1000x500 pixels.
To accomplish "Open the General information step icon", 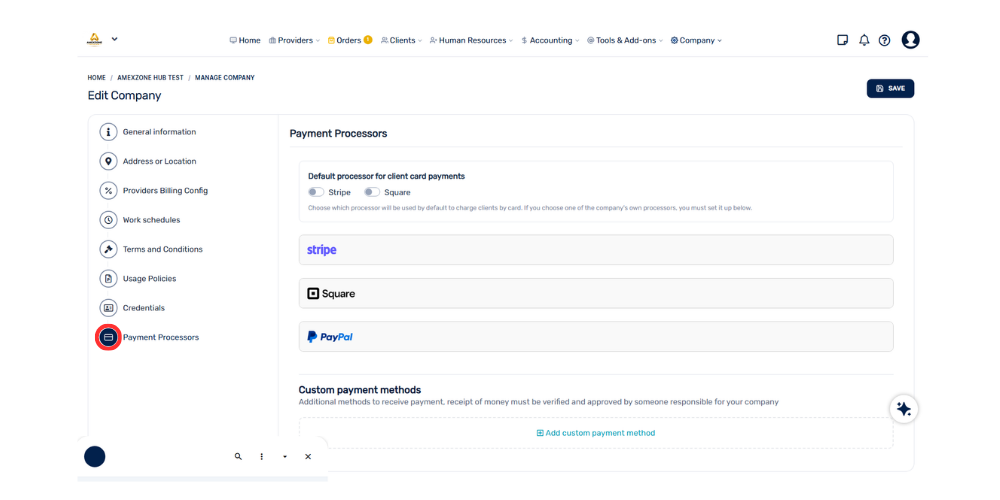I will tap(108, 132).
